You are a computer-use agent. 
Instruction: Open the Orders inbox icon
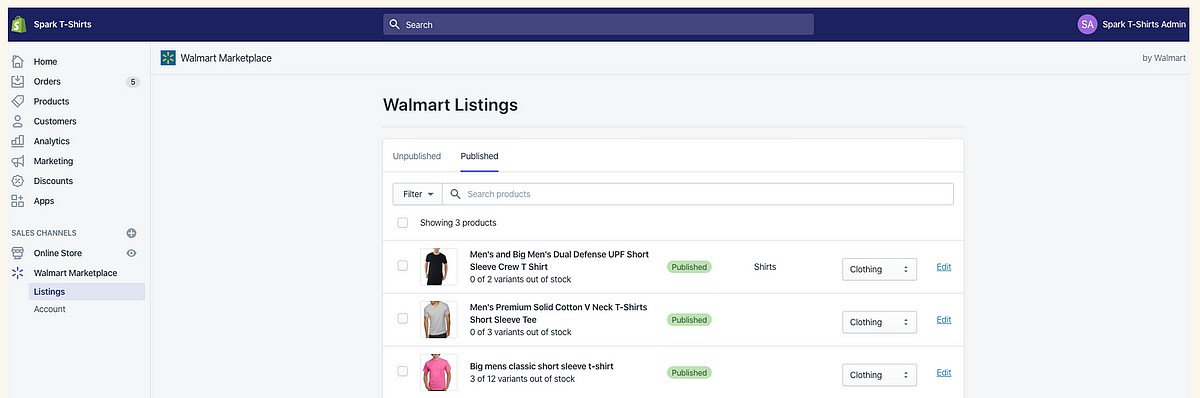point(17,82)
